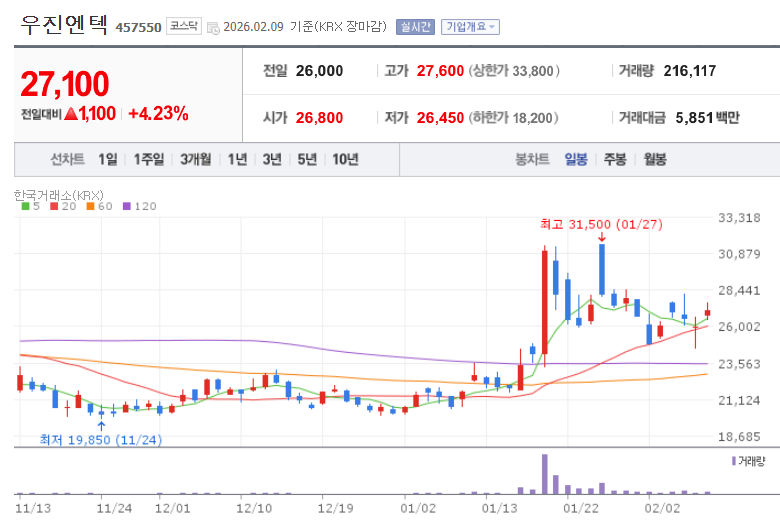Click the red up-triangle change indicator

[x=71, y=114]
